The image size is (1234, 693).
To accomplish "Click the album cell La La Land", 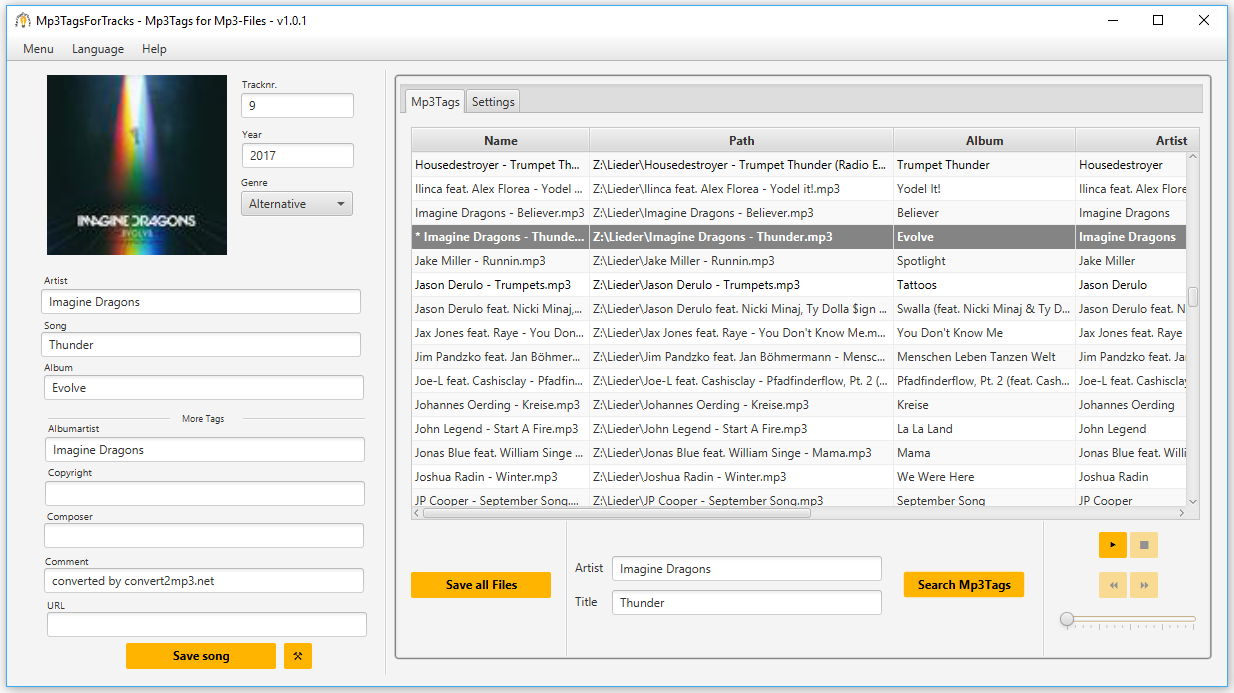I will [985, 429].
